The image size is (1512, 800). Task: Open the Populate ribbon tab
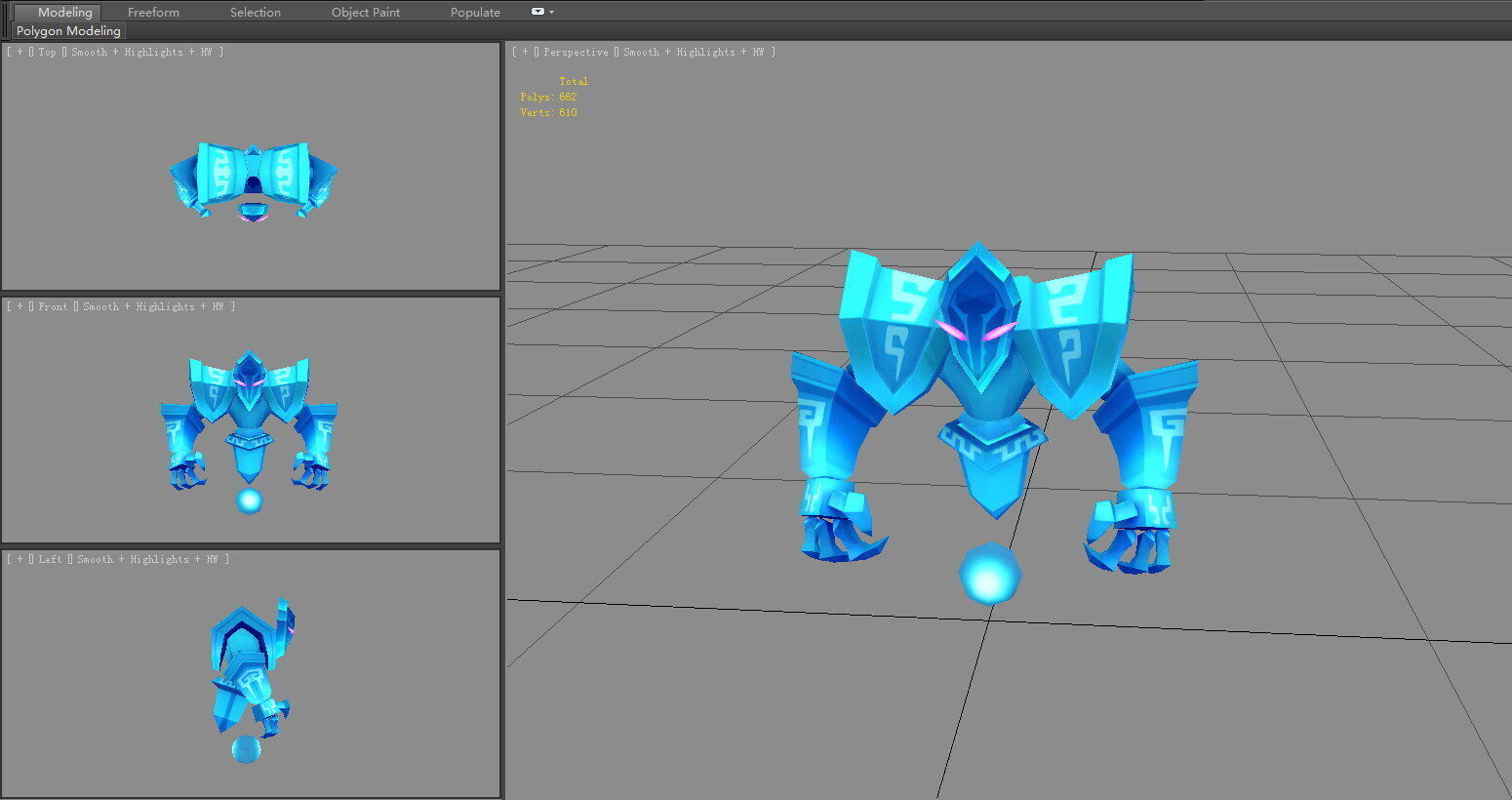coord(475,13)
